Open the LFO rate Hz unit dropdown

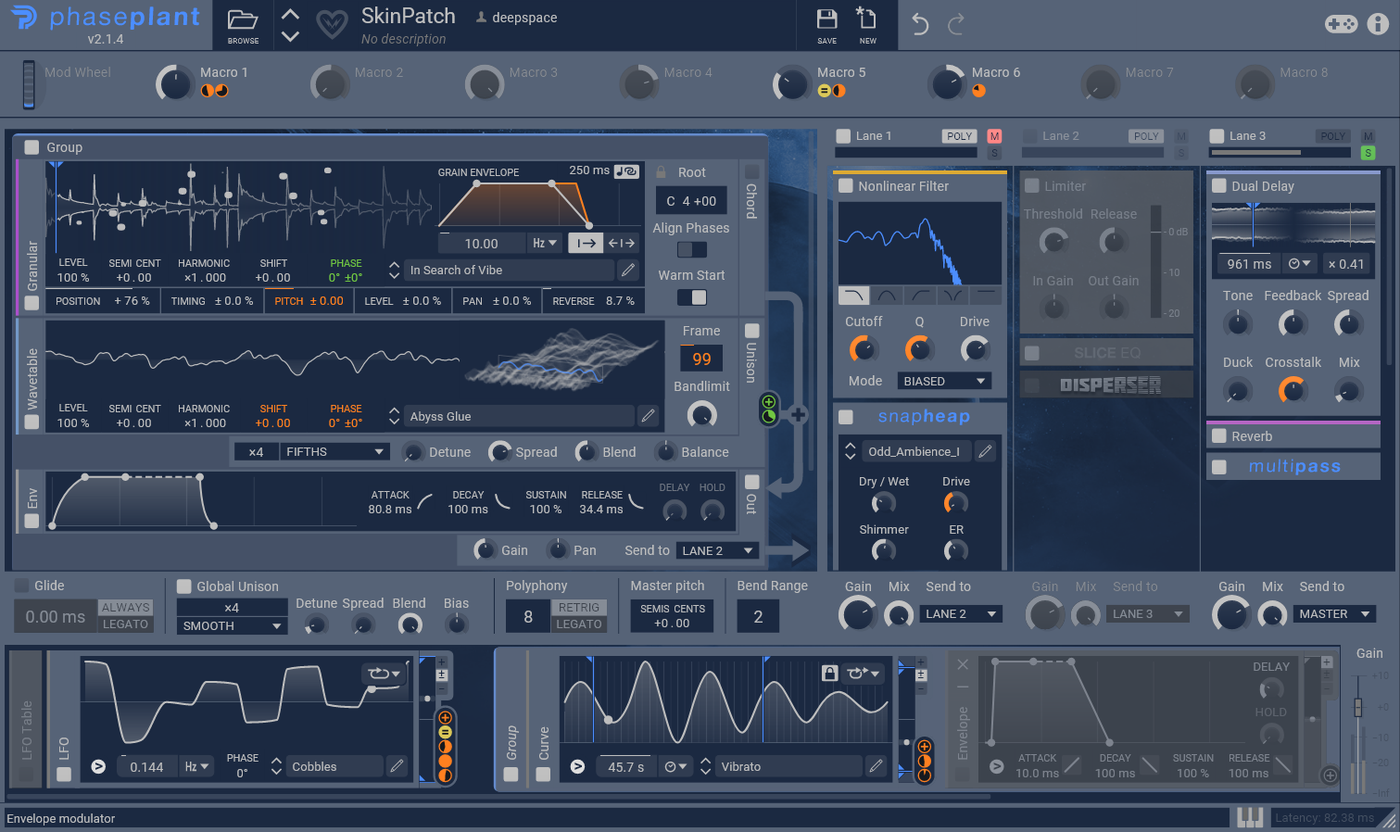[x=197, y=767]
